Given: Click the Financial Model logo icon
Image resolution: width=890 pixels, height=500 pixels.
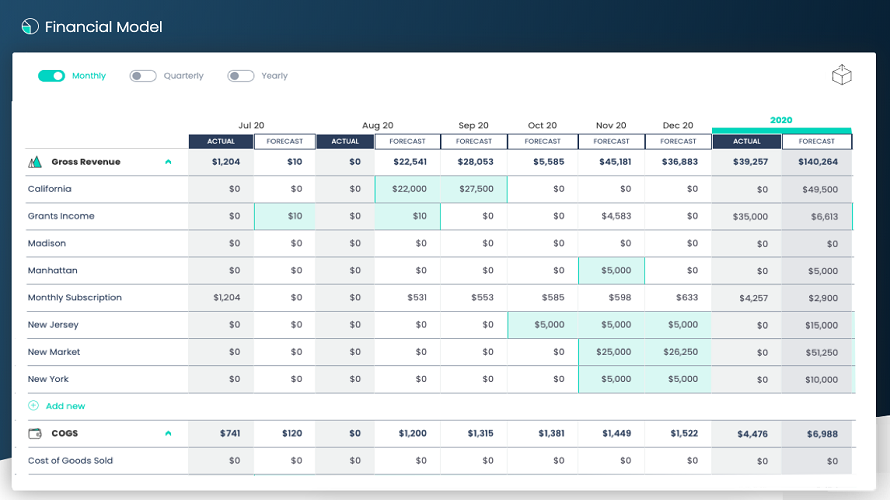Looking at the screenshot, I should click(x=30, y=26).
